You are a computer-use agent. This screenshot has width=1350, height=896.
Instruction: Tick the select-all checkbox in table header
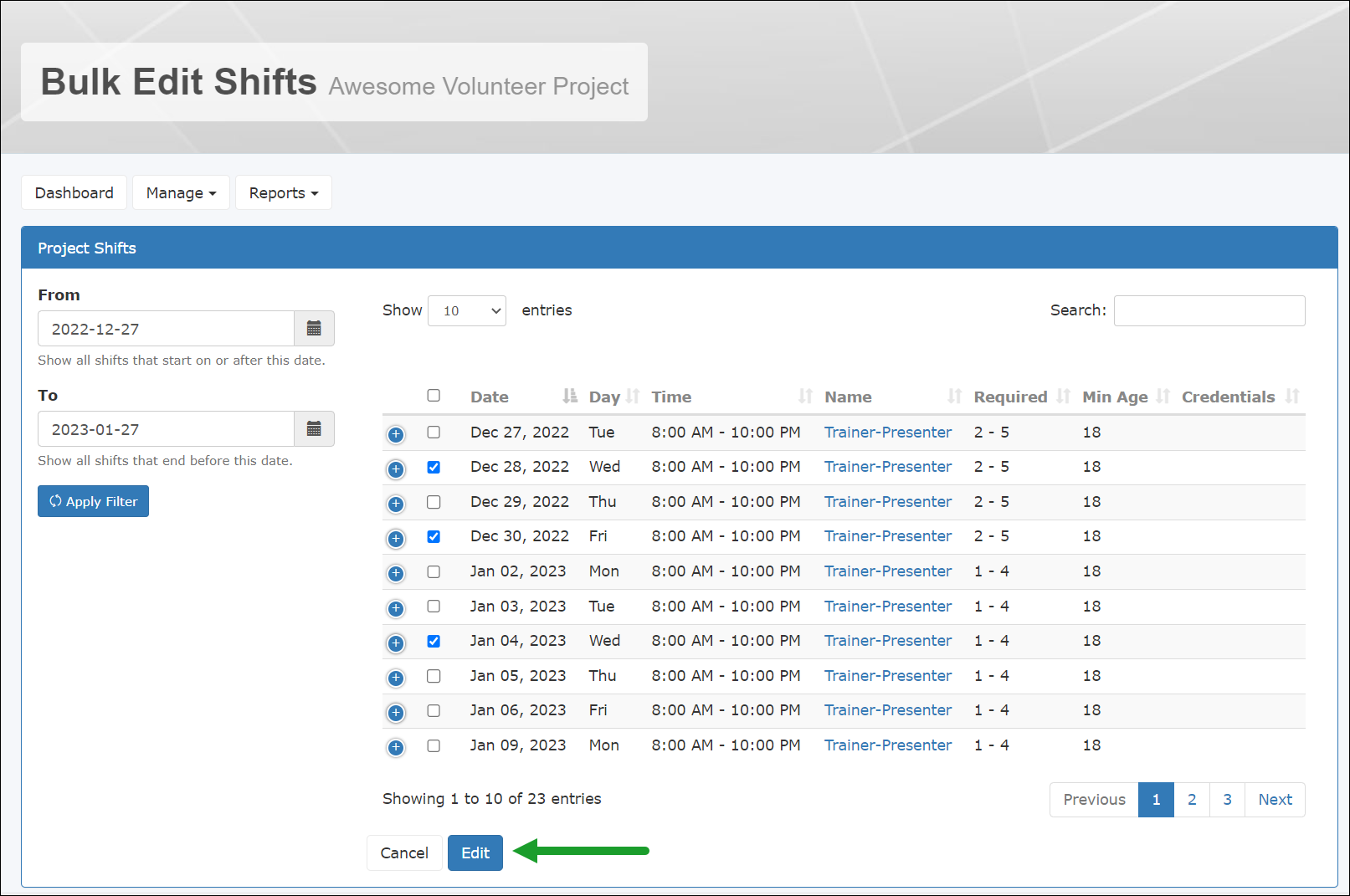coord(434,395)
